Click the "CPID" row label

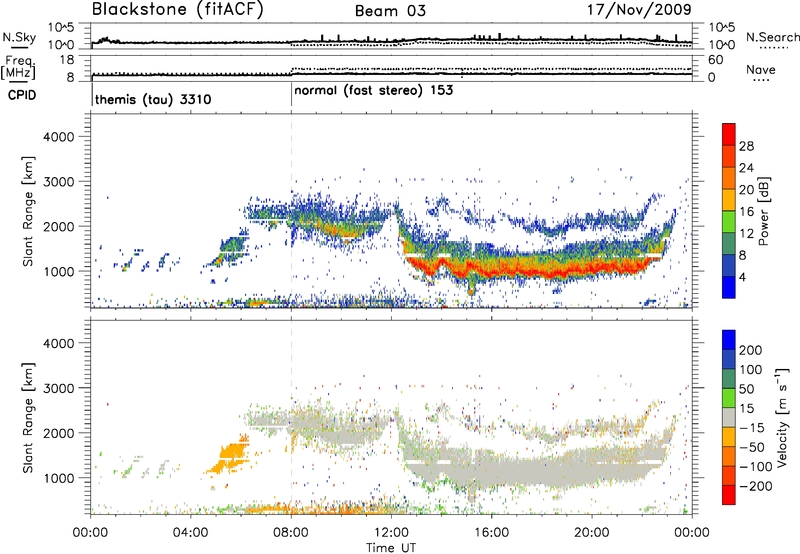(x=22, y=95)
